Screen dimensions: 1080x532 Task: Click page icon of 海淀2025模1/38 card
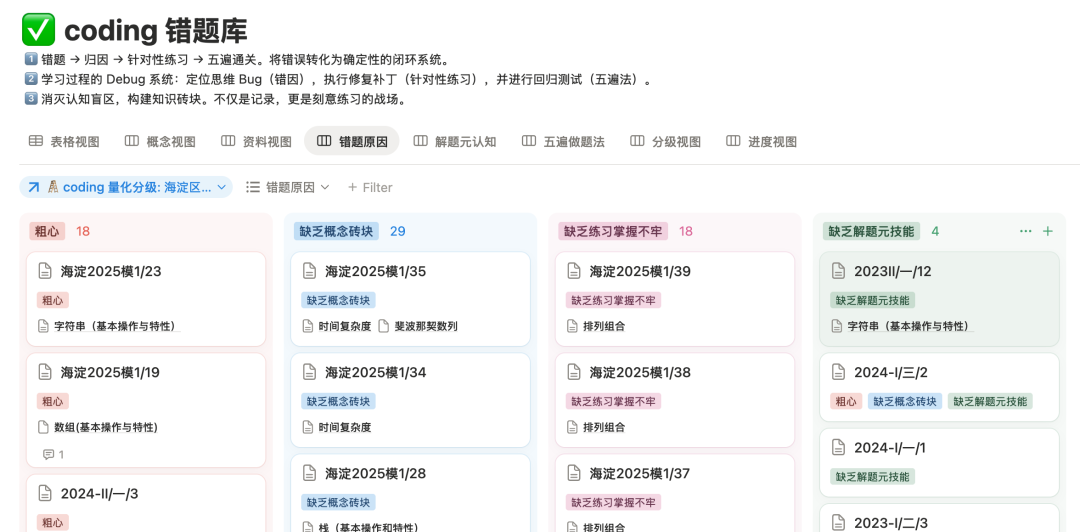pyautogui.click(x=574, y=372)
